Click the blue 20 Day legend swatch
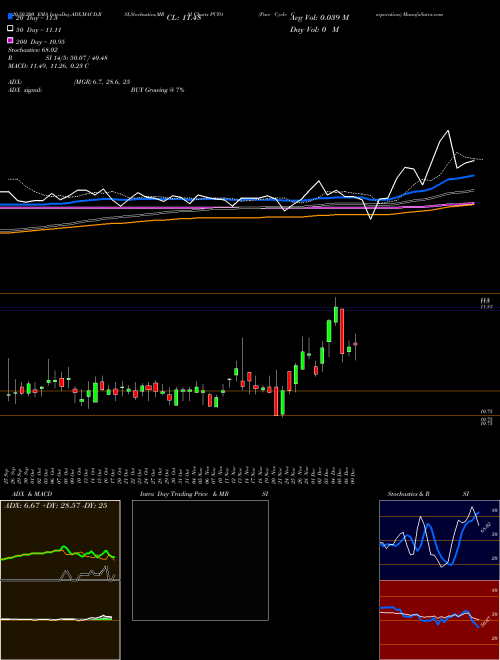 (x=10, y=17)
